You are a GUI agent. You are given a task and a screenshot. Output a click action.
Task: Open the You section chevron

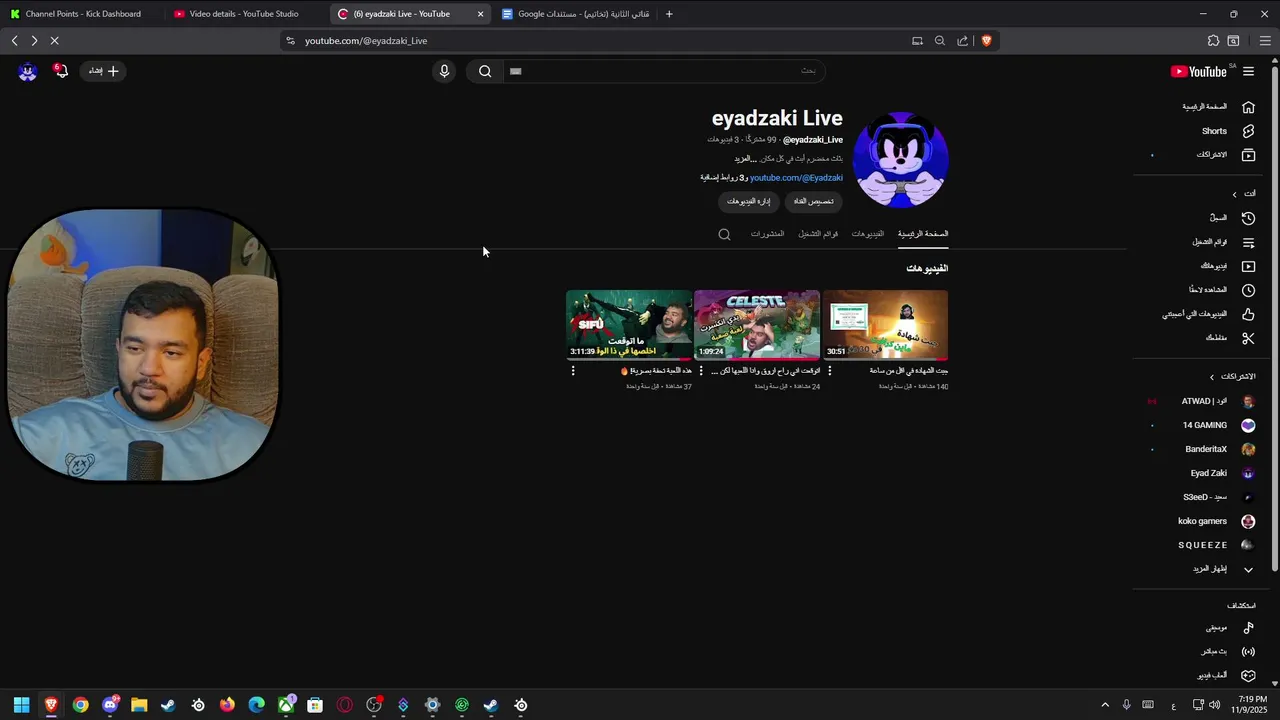coord(1235,194)
